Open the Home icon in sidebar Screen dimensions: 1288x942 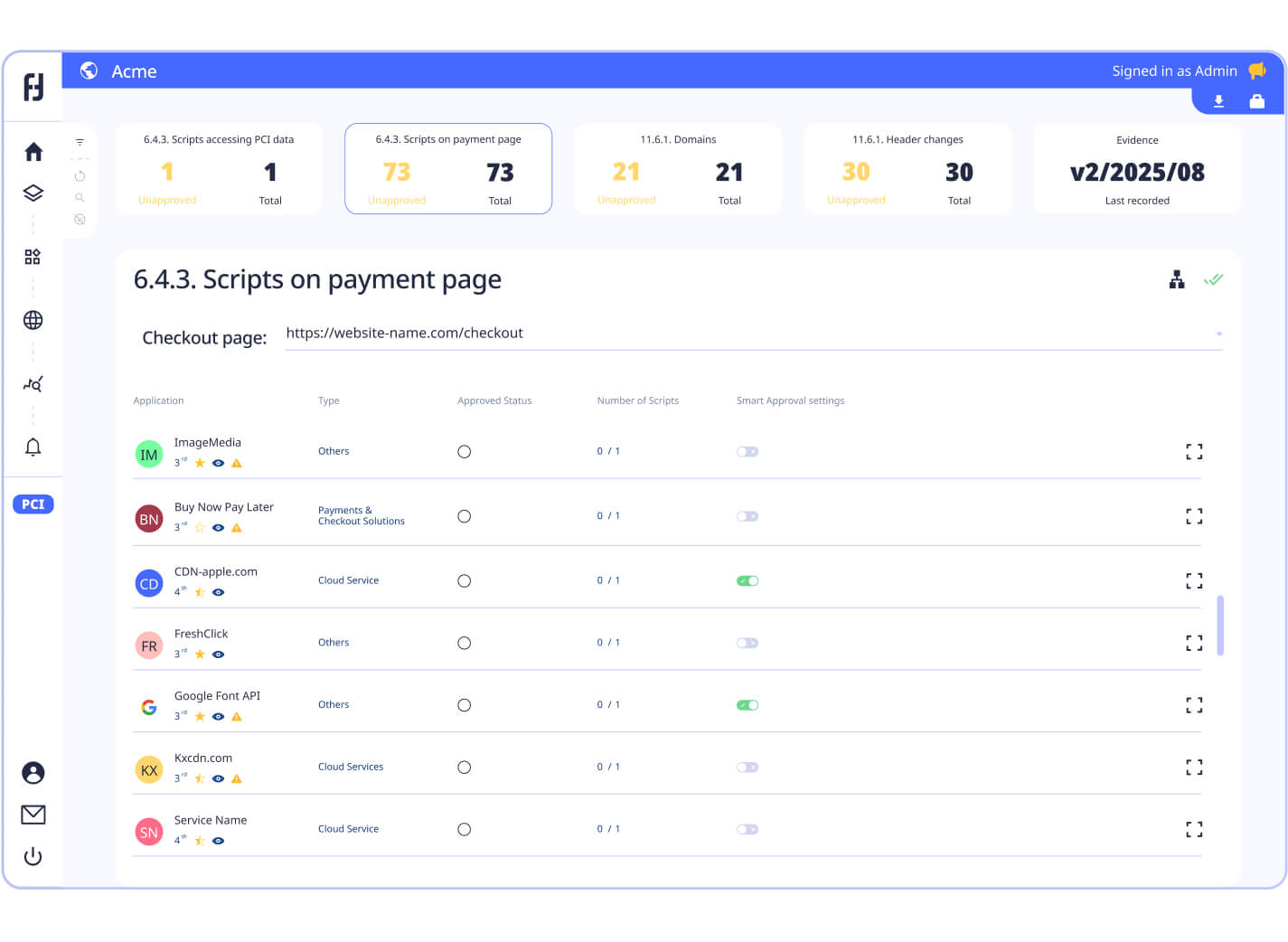pyautogui.click(x=33, y=152)
